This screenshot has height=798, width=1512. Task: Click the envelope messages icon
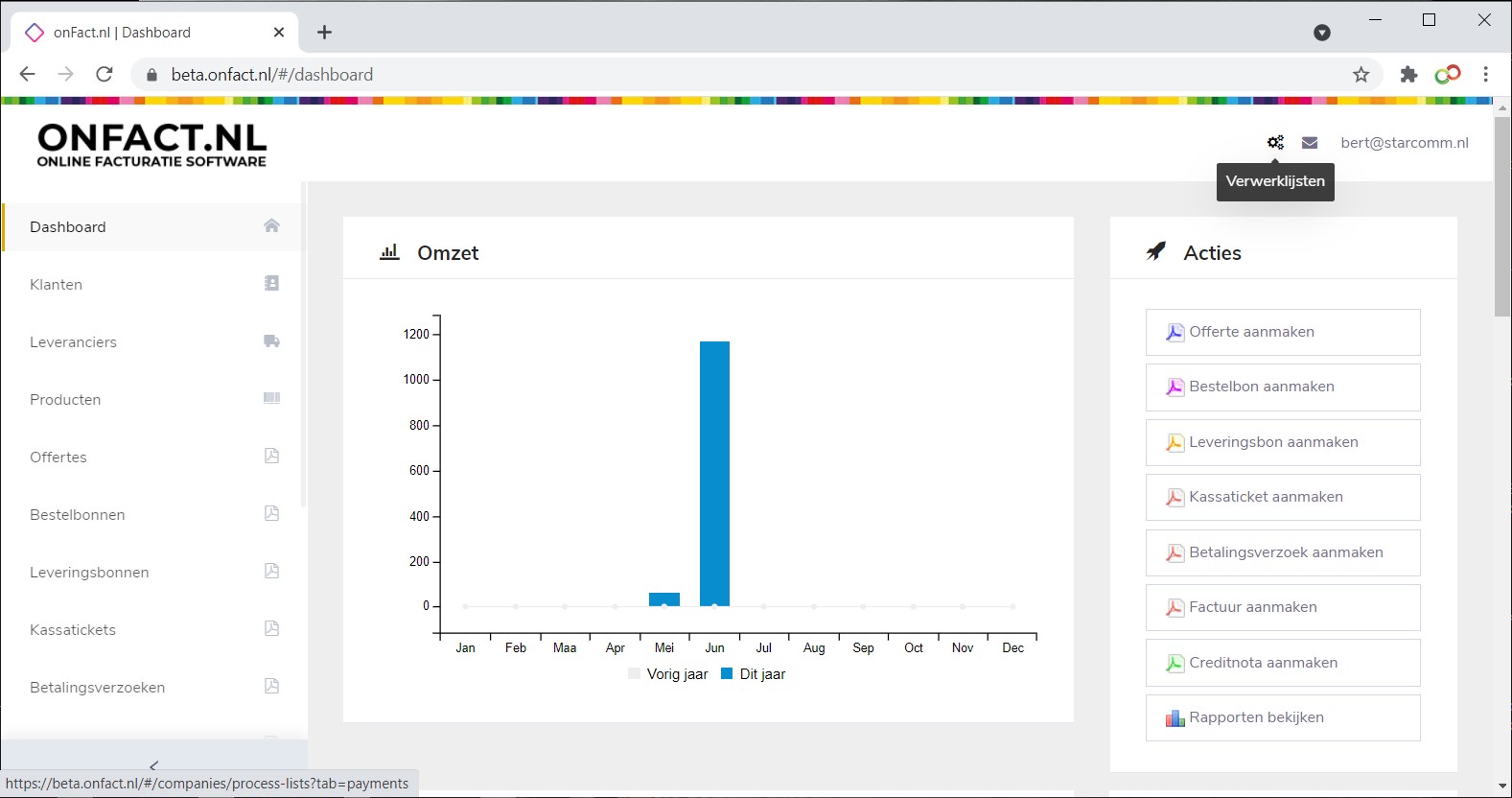tap(1310, 143)
